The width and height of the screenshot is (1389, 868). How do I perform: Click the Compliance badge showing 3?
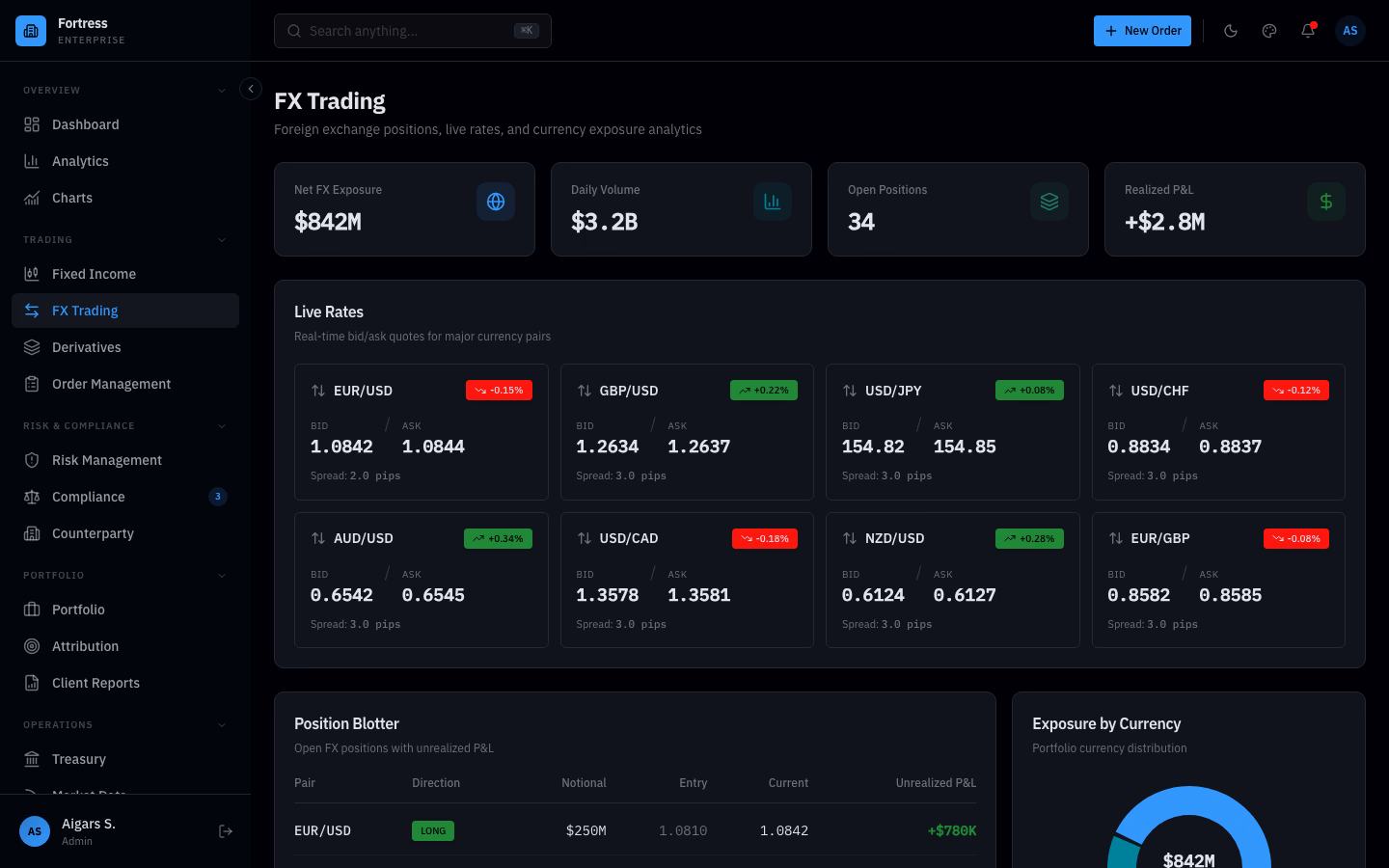click(x=218, y=497)
